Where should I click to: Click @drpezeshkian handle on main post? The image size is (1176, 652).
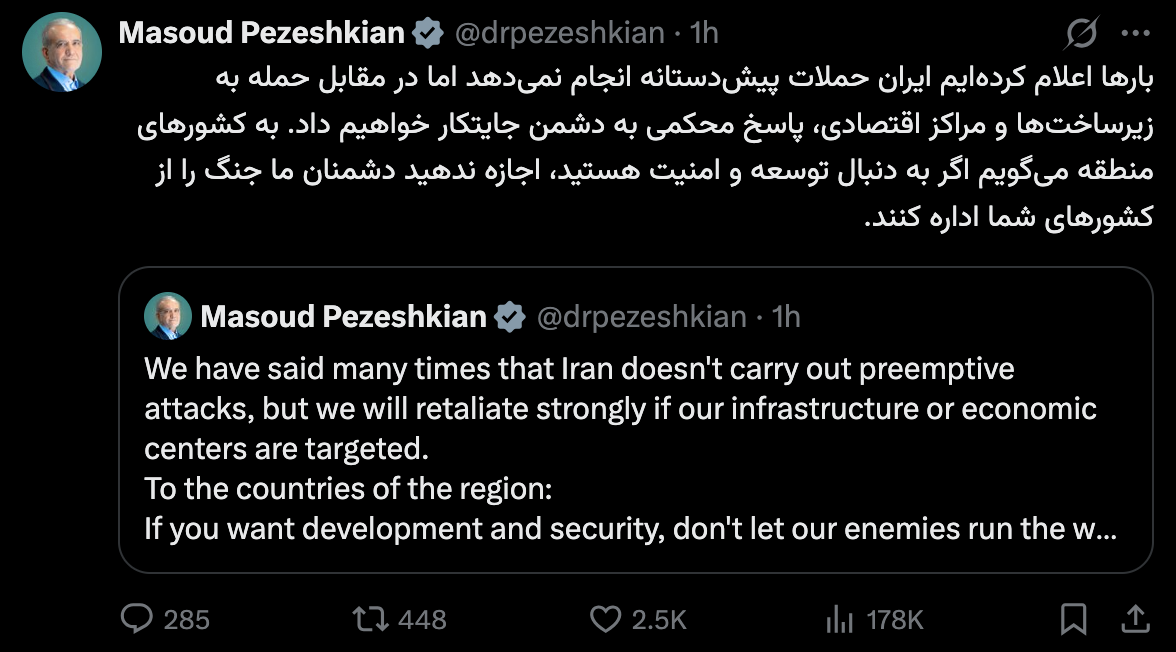(559, 34)
